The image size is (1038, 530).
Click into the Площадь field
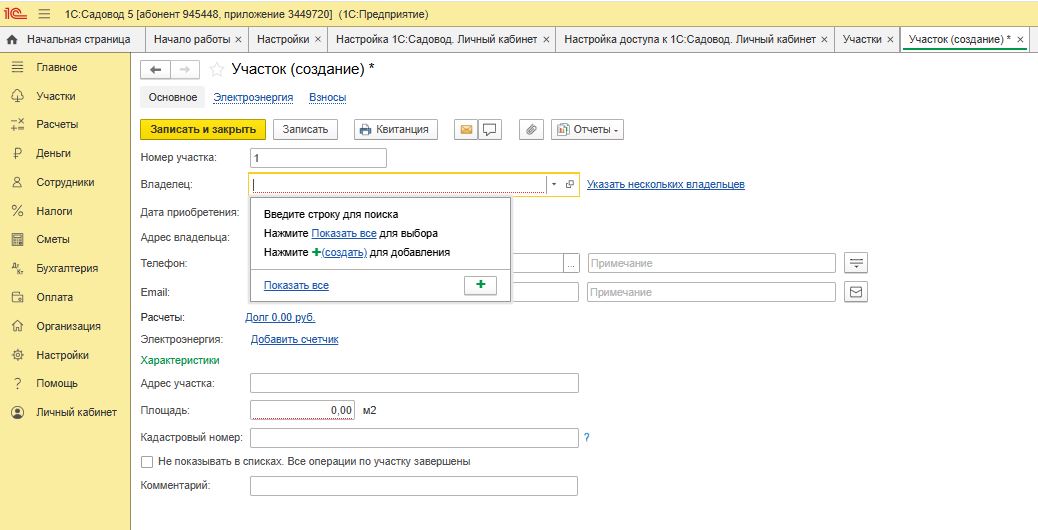click(x=303, y=410)
